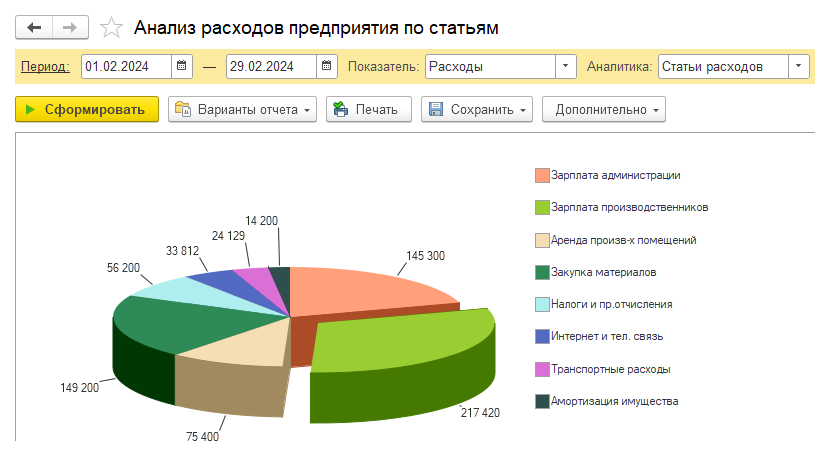
Task: Click the legend label Аренда произв-х помещений
Action: coord(624,240)
